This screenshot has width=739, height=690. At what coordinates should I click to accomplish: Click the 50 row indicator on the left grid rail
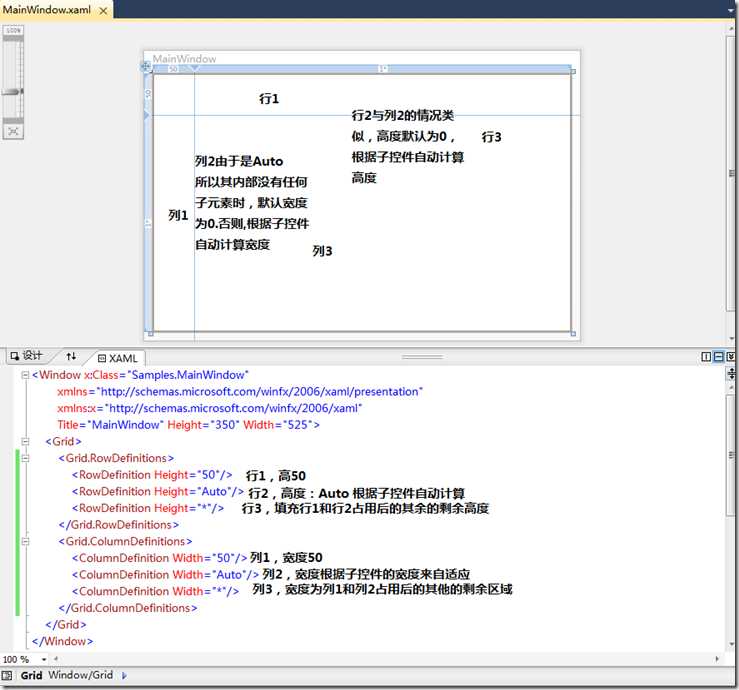click(x=148, y=94)
